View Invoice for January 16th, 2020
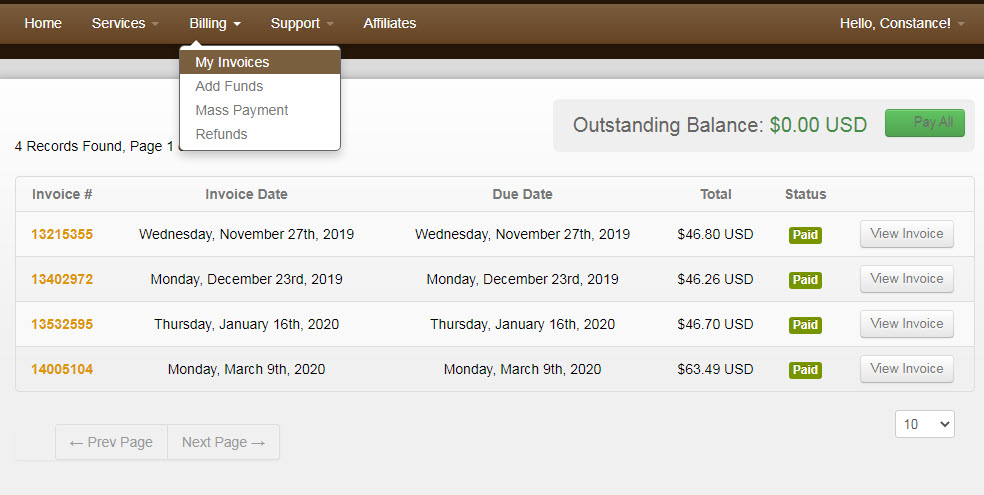This screenshot has width=984, height=495. click(x=907, y=324)
